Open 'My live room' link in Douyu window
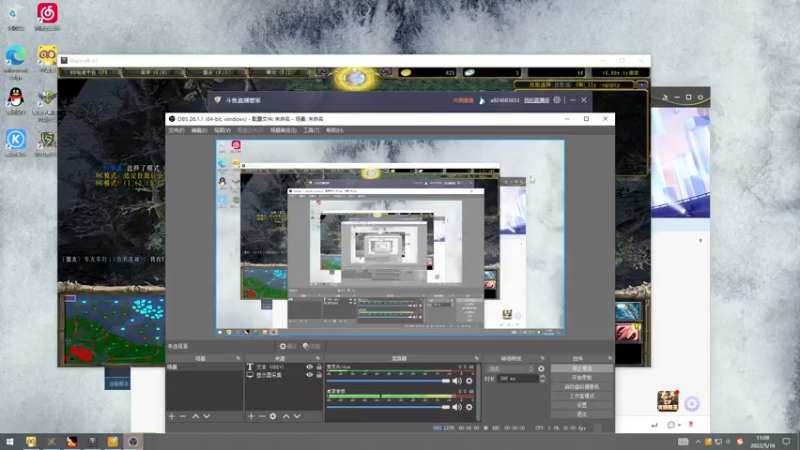800x450 pixels. click(x=536, y=100)
